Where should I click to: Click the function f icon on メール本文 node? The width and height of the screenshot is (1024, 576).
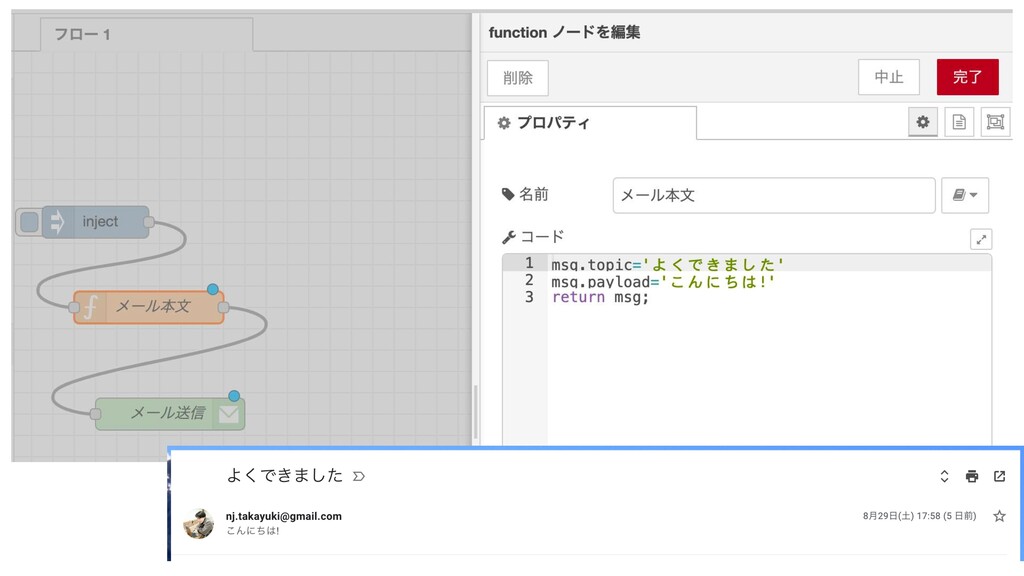pos(91,307)
